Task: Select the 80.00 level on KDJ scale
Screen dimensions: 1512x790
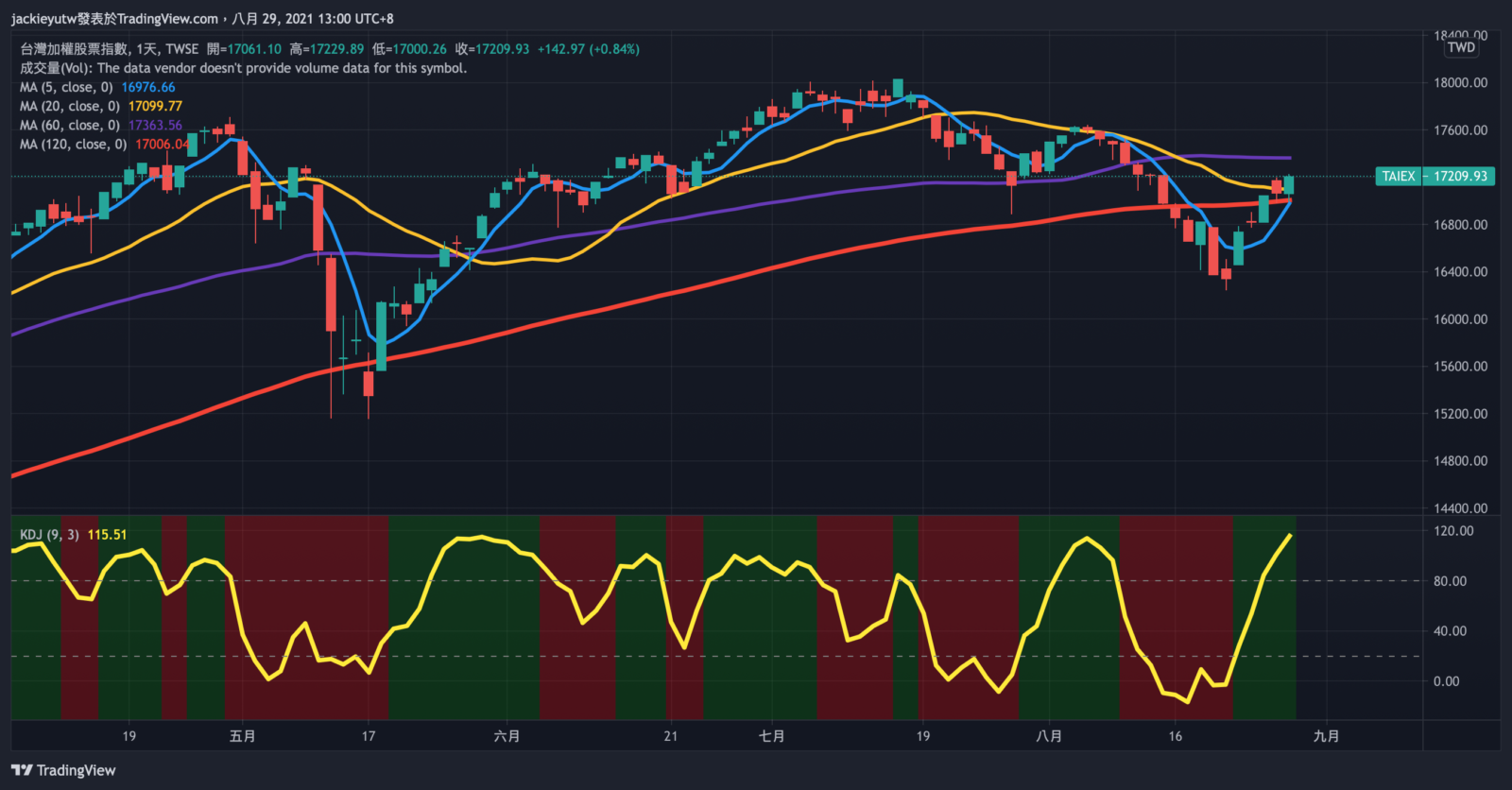Action: [x=1450, y=580]
